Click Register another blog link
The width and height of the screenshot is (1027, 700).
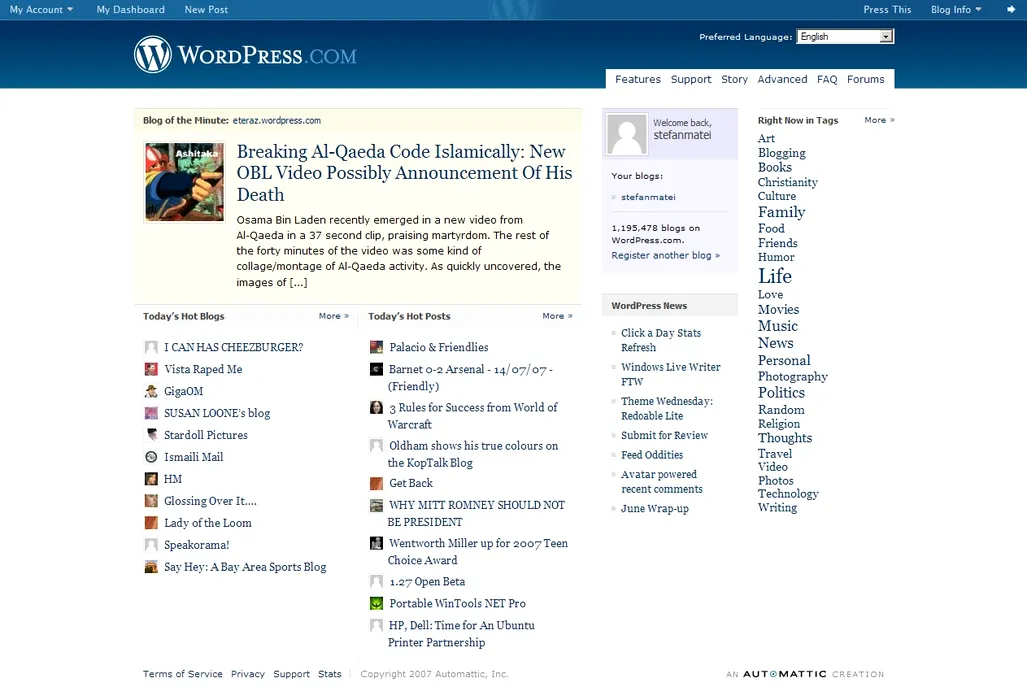coord(665,255)
